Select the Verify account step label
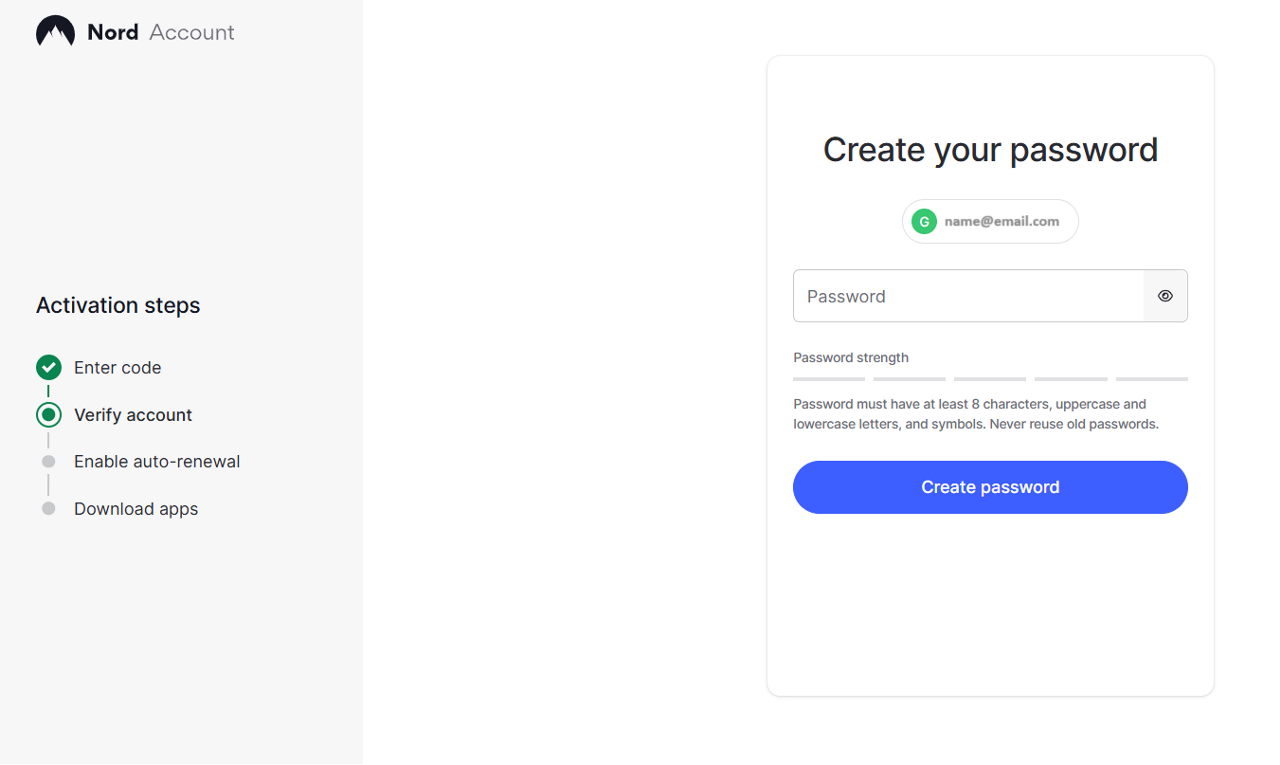Viewport: 1280px width, 765px height. 133,415
